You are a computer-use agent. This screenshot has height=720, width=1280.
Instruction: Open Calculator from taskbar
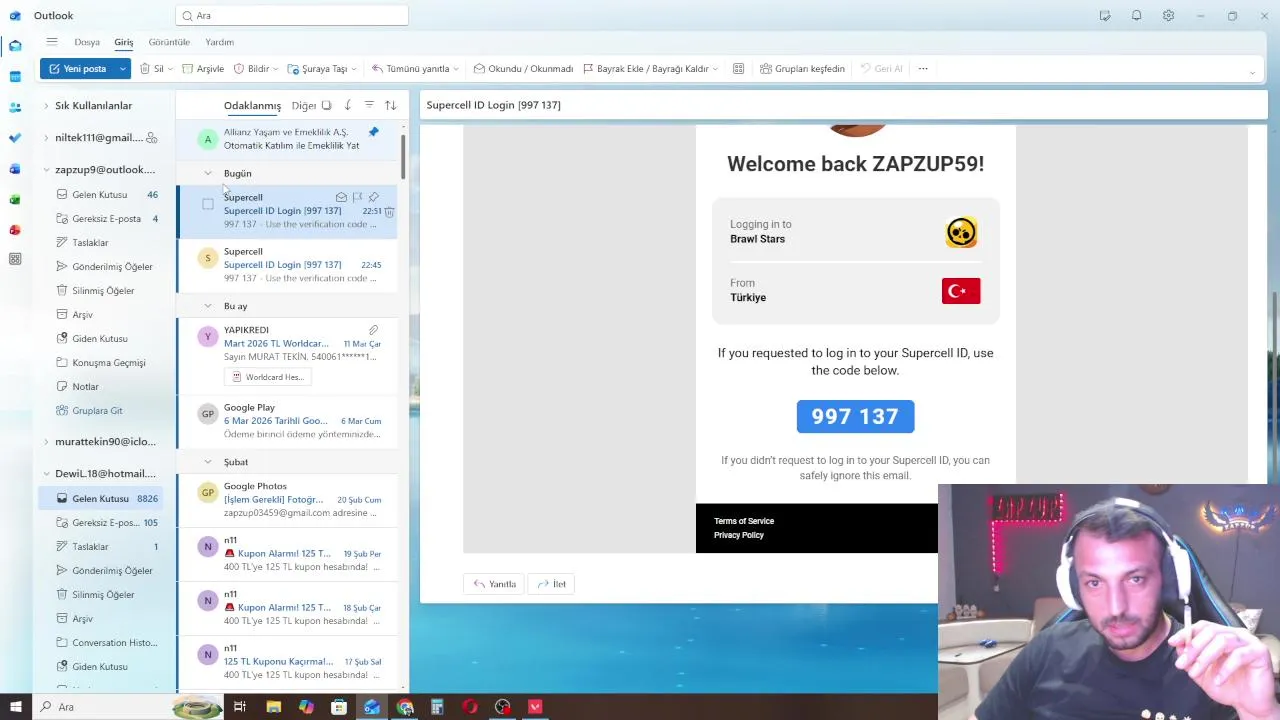[x=437, y=707]
